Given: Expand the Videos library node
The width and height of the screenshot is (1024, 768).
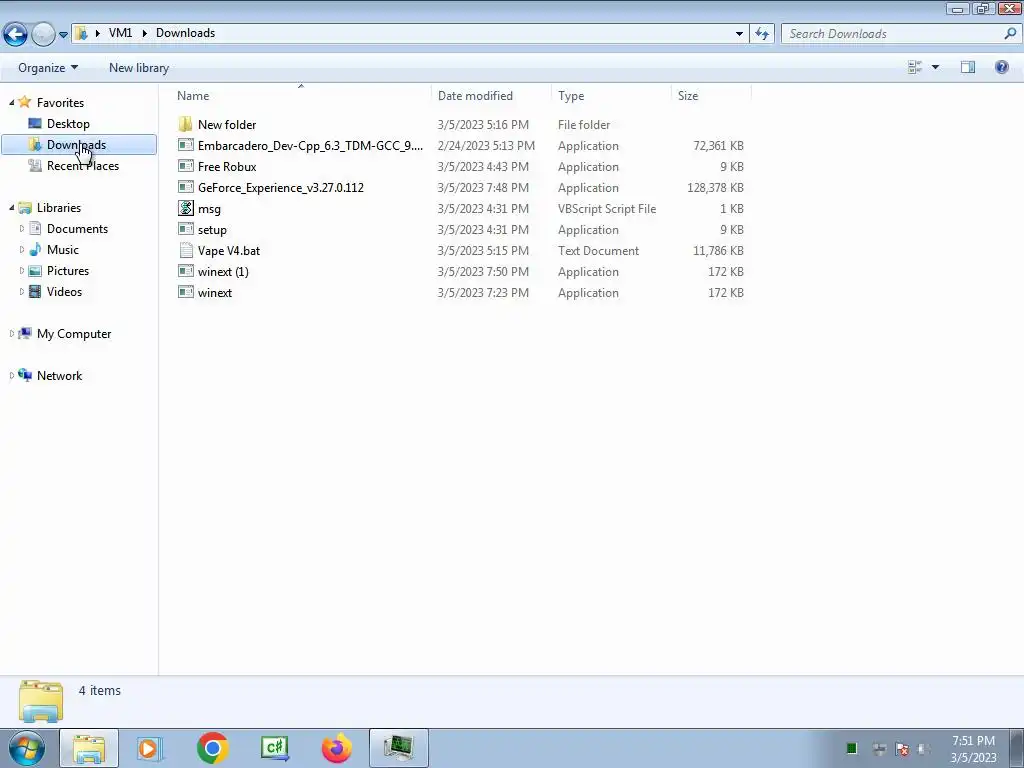Looking at the screenshot, I should (22, 291).
